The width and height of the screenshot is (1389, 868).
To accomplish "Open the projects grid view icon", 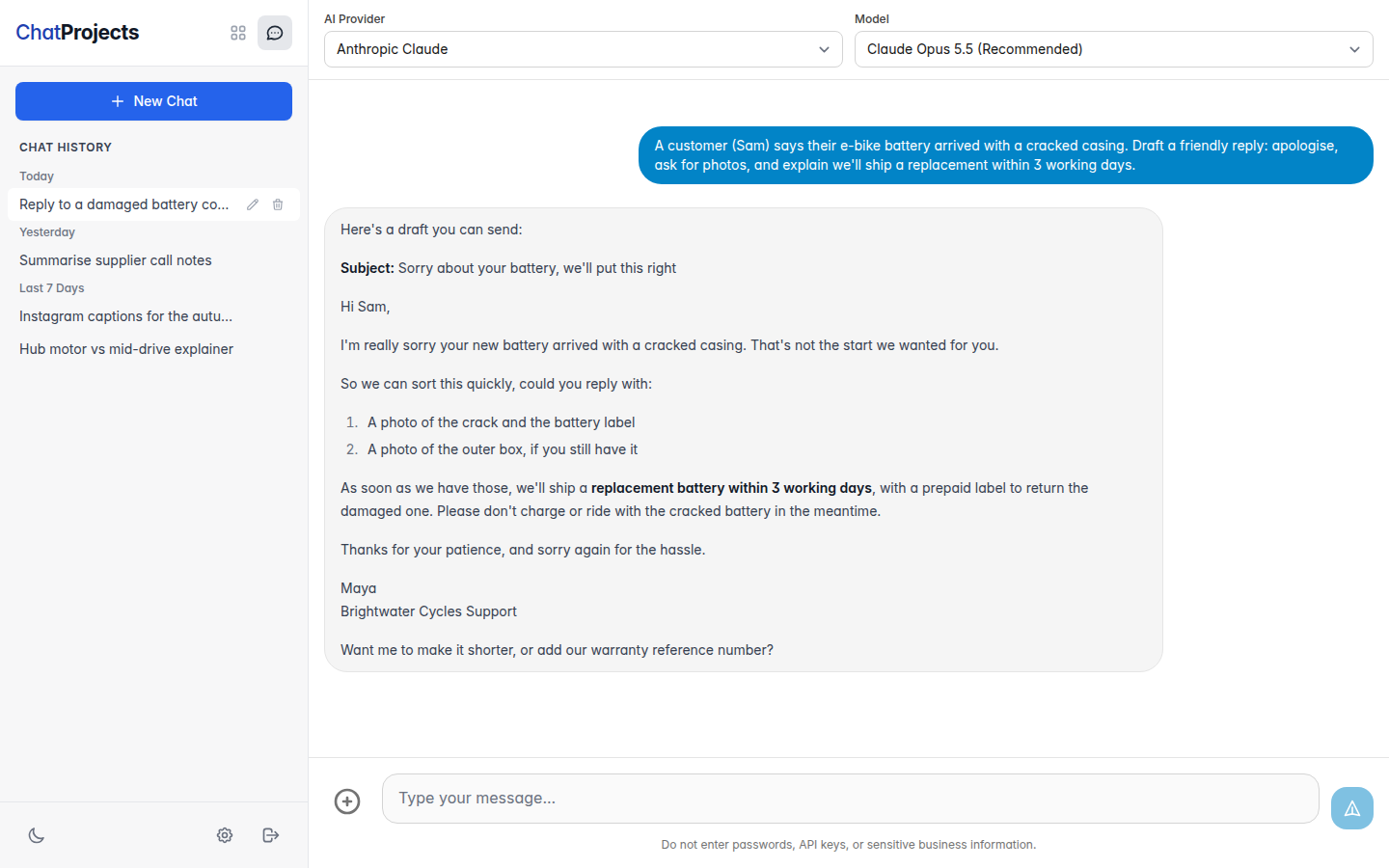I will tap(238, 33).
